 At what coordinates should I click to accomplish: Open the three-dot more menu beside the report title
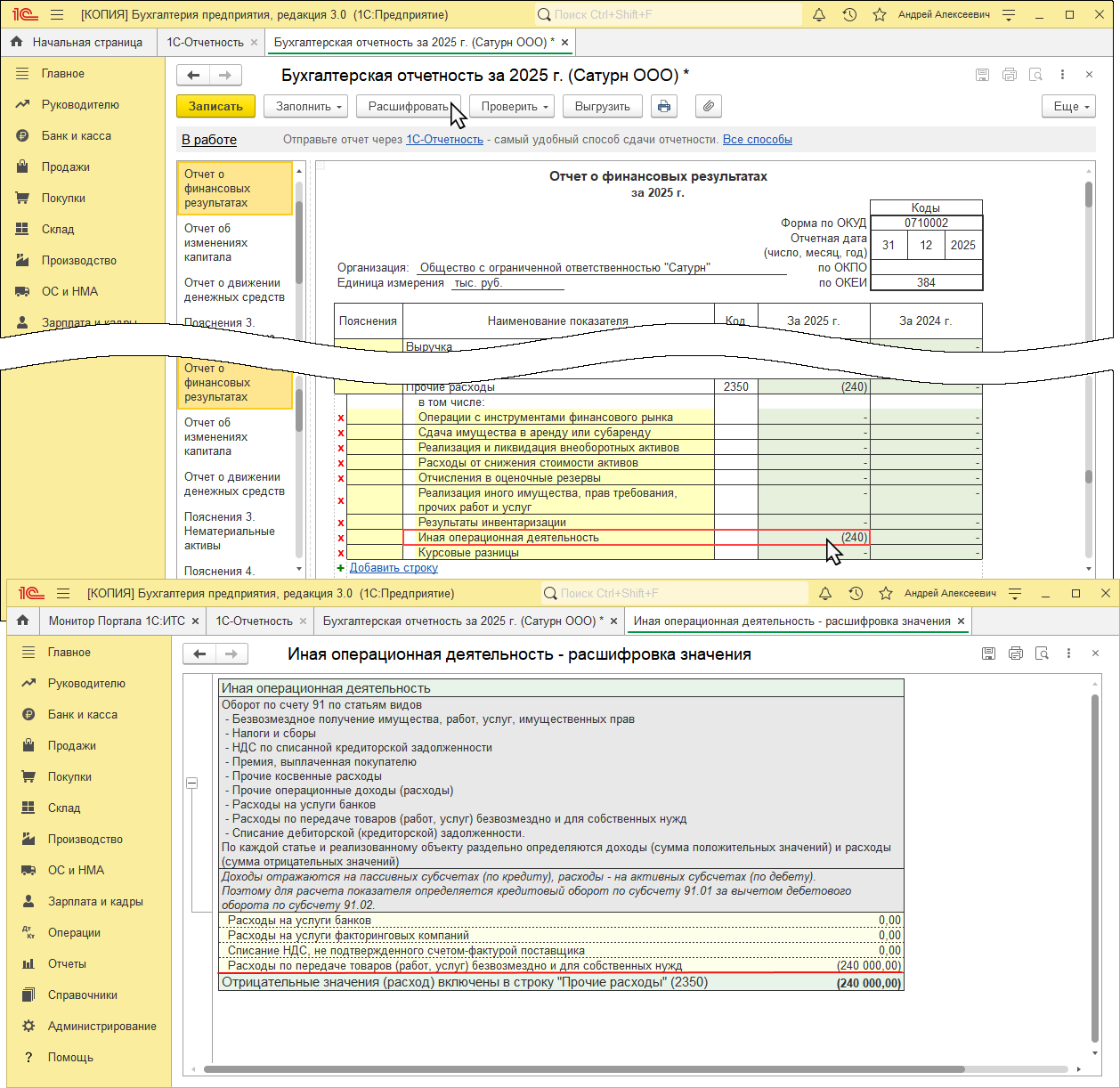coord(1062,75)
